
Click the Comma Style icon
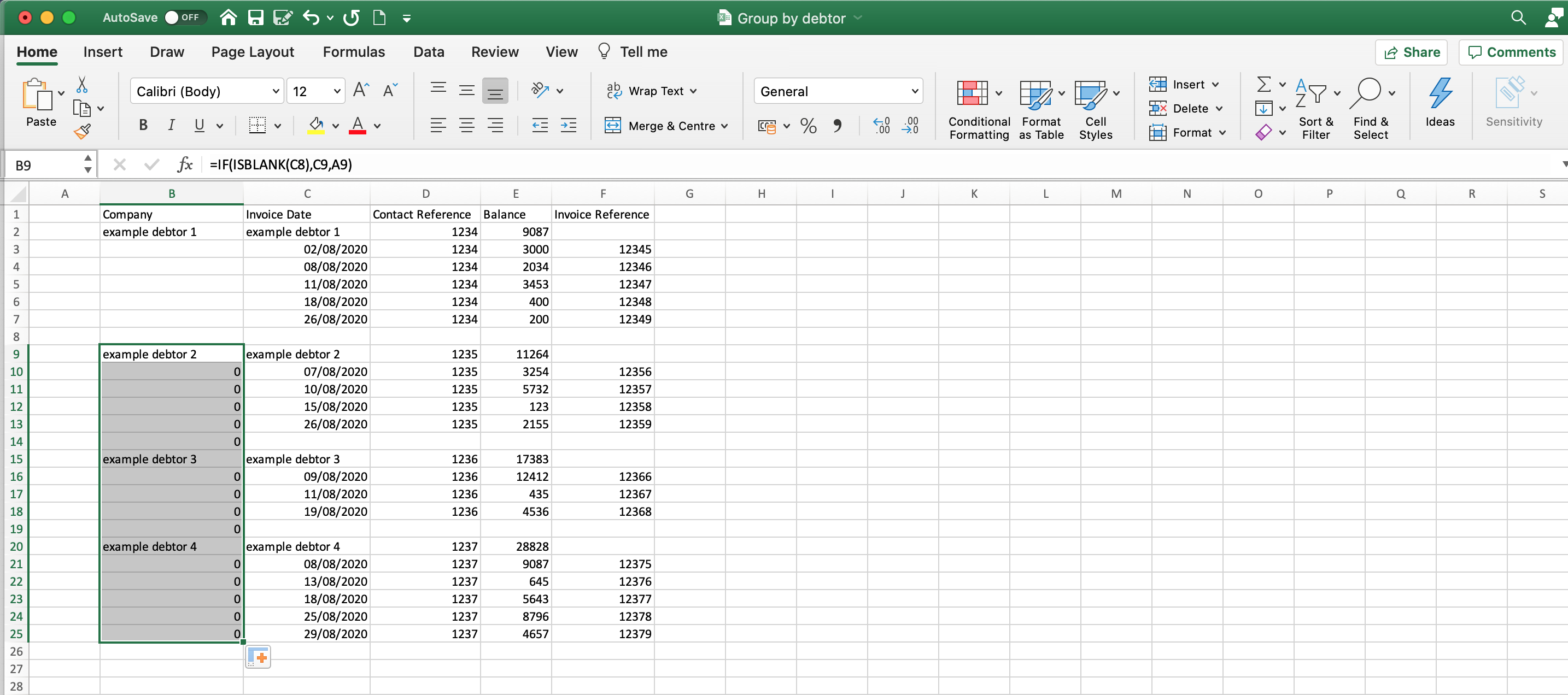point(838,125)
